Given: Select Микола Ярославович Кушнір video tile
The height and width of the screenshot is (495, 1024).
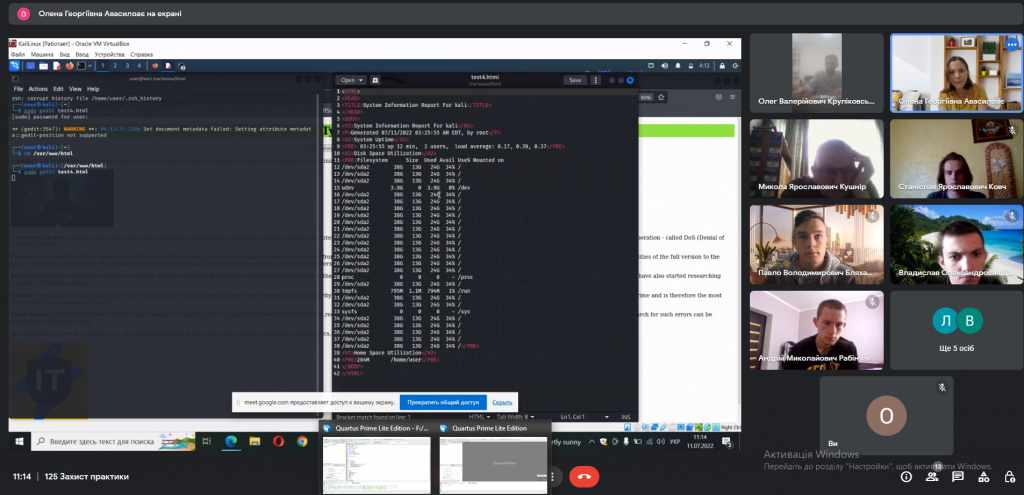Looking at the screenshot, I should (816, 158).
